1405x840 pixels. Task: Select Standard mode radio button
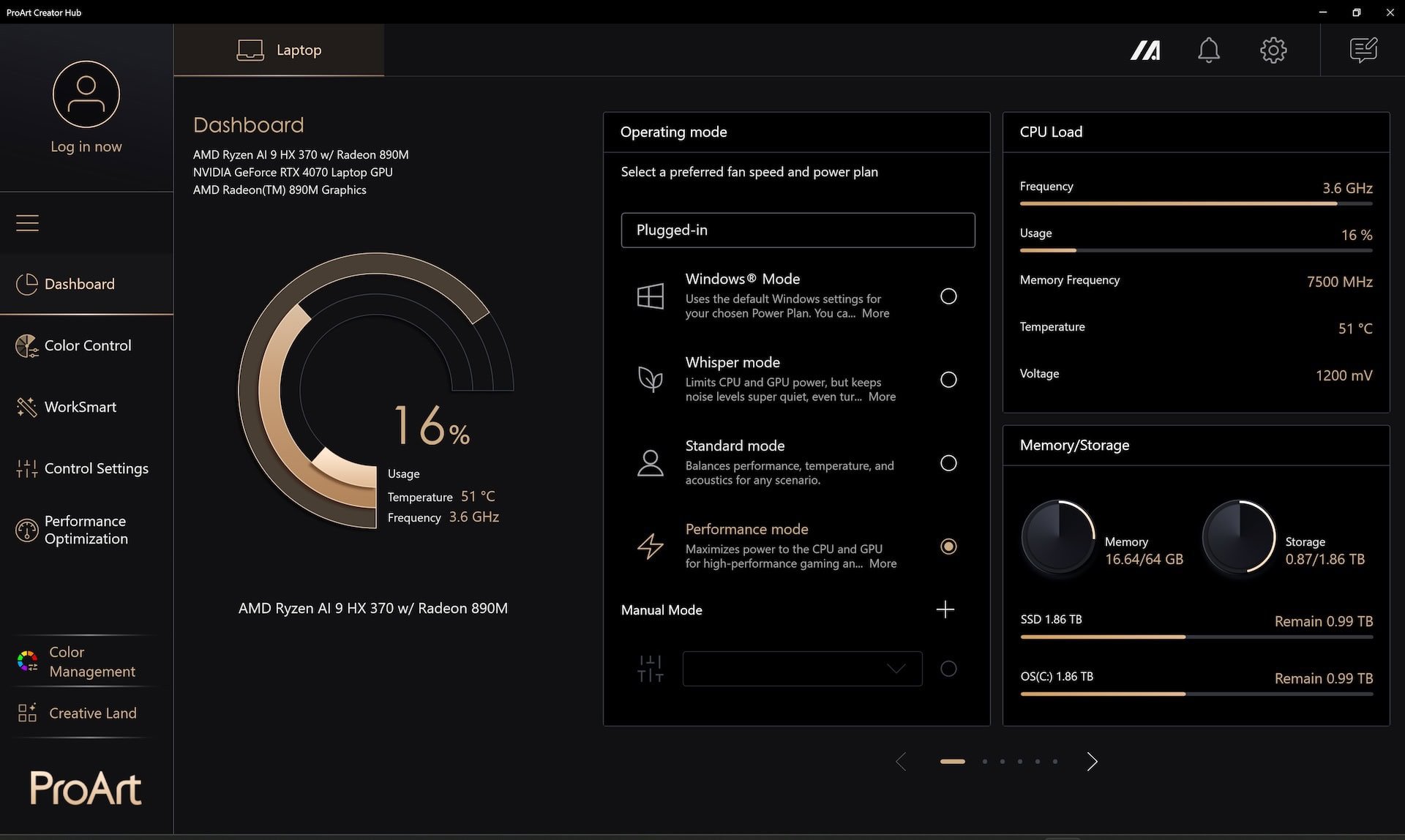pos(946,462)
